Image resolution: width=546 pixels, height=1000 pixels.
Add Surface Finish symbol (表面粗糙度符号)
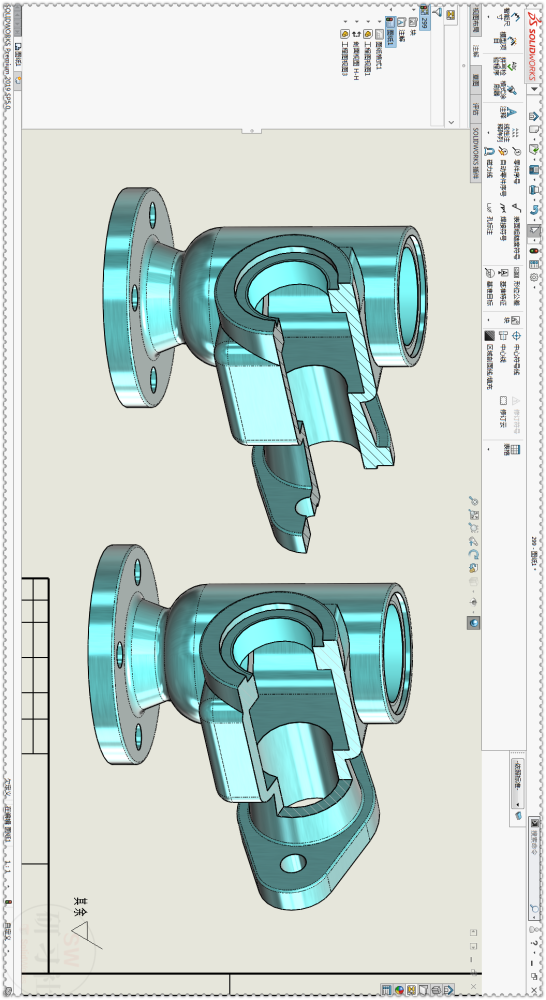(x=517, y=233)
